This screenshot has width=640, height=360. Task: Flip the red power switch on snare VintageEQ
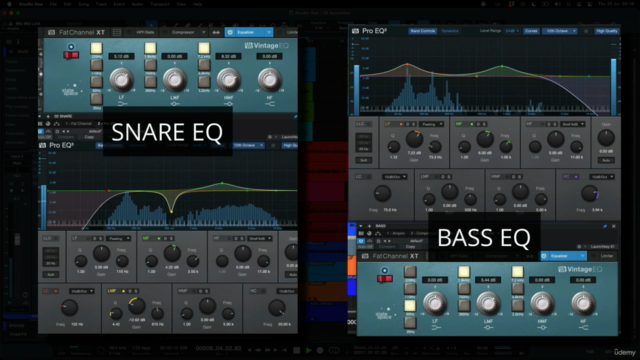pos(71,55)
